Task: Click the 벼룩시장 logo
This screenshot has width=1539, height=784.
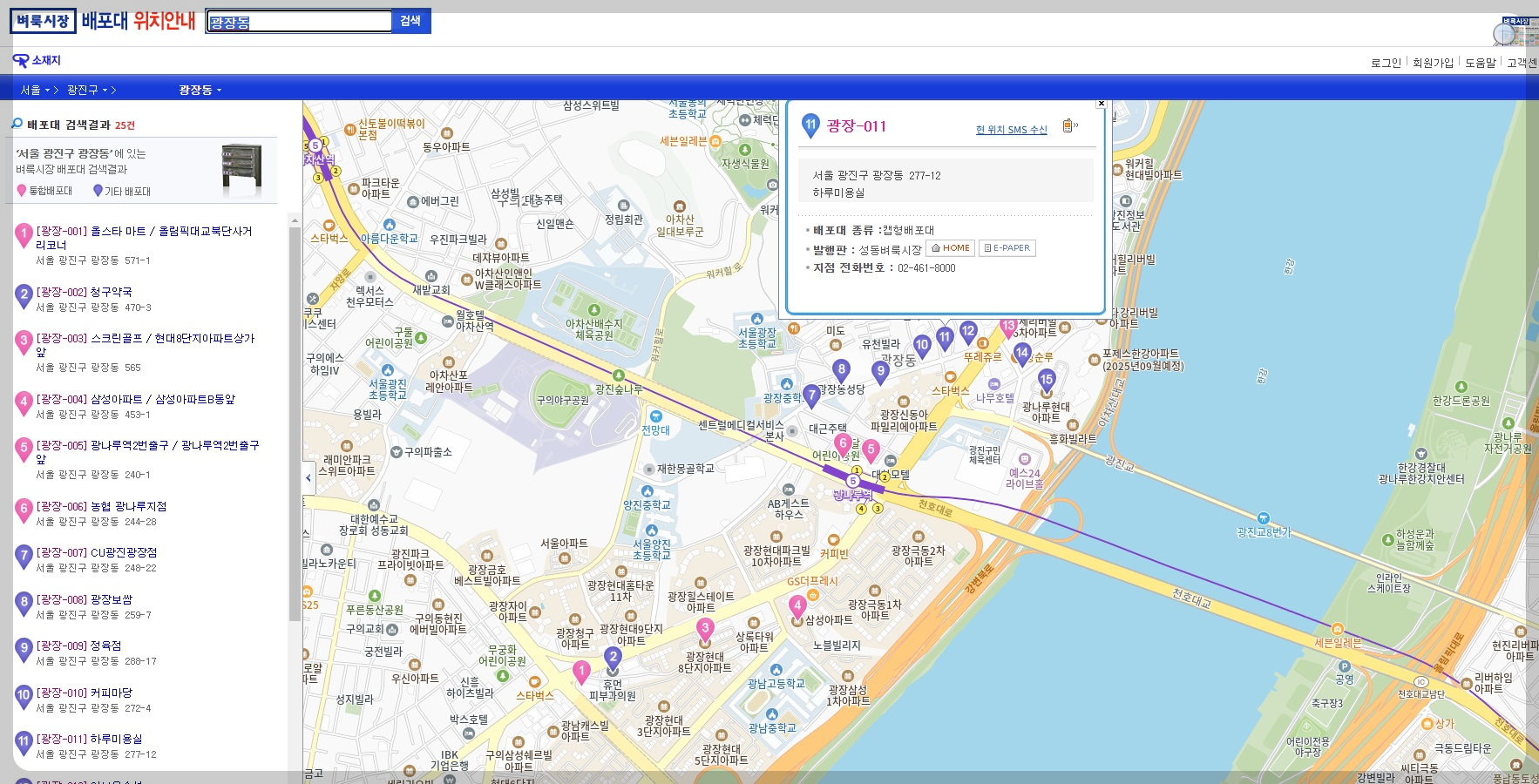Action: tap(44, 21)
